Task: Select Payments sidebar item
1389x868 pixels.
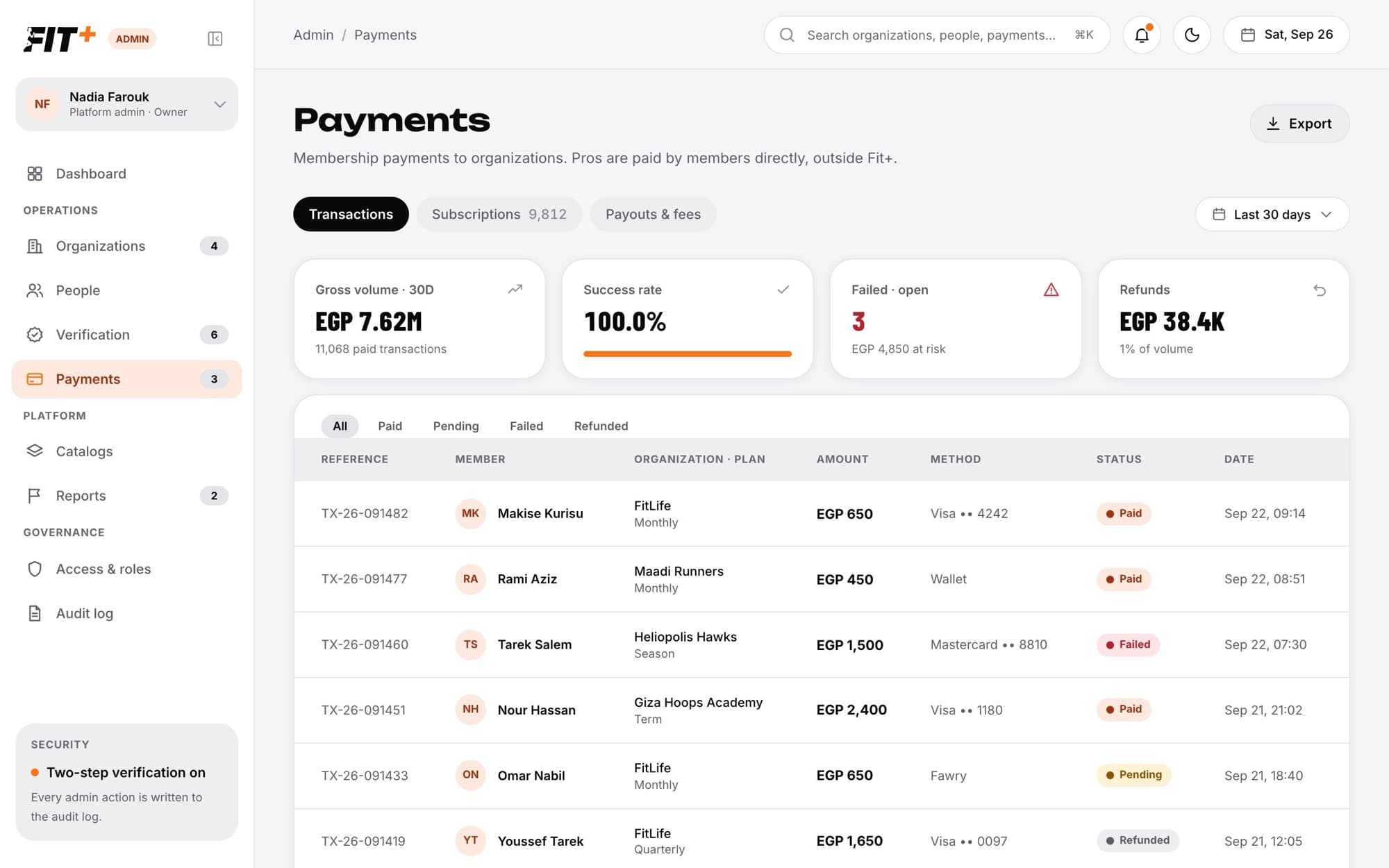Action: click(127, 379)
